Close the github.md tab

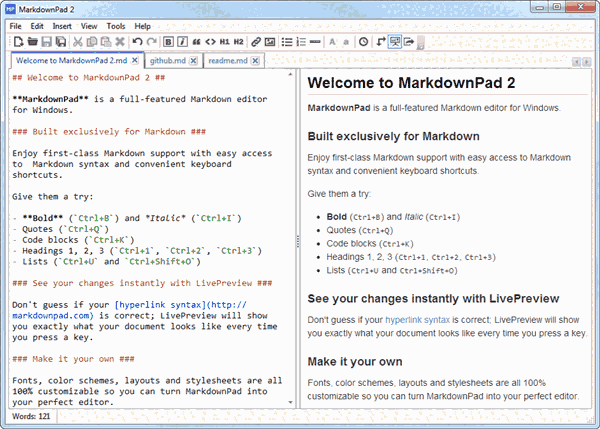click(x=194, y=60)
